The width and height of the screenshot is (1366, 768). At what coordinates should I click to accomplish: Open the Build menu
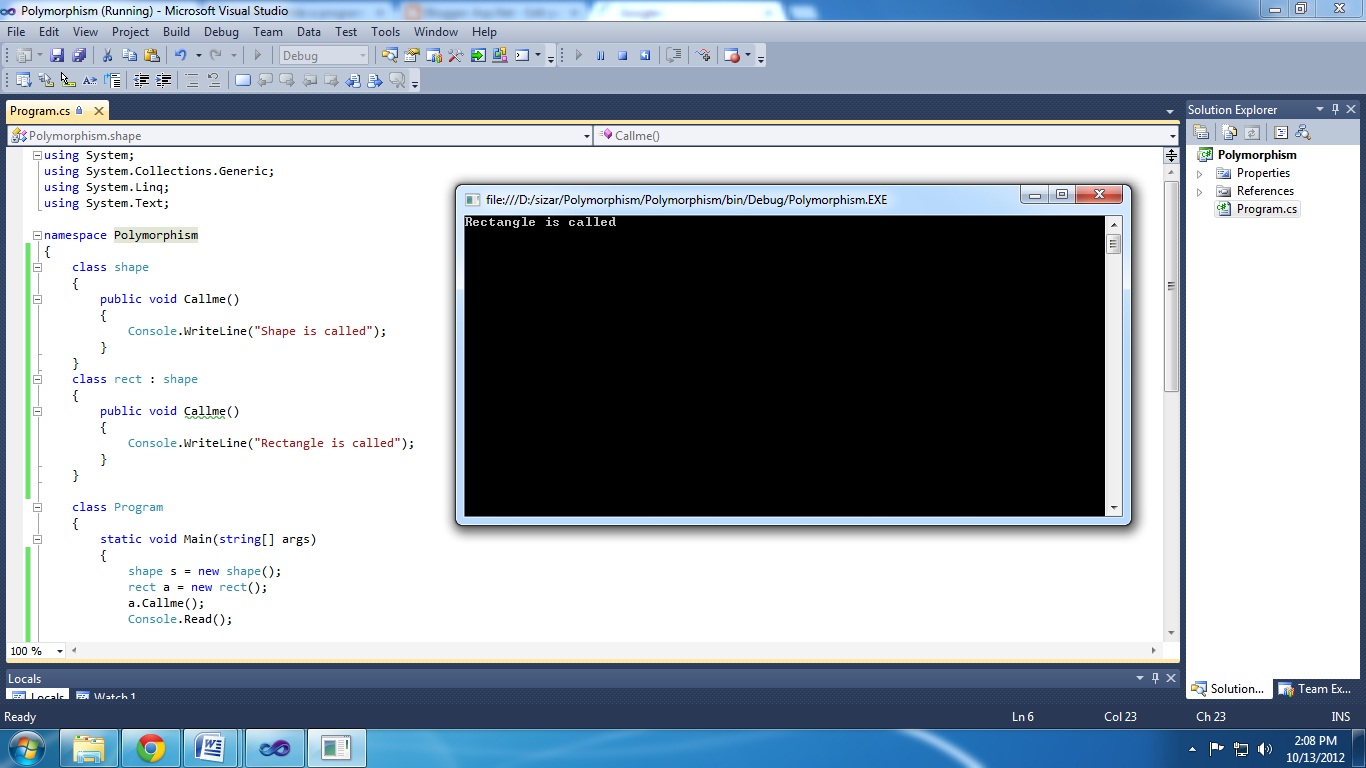point(176,32)
